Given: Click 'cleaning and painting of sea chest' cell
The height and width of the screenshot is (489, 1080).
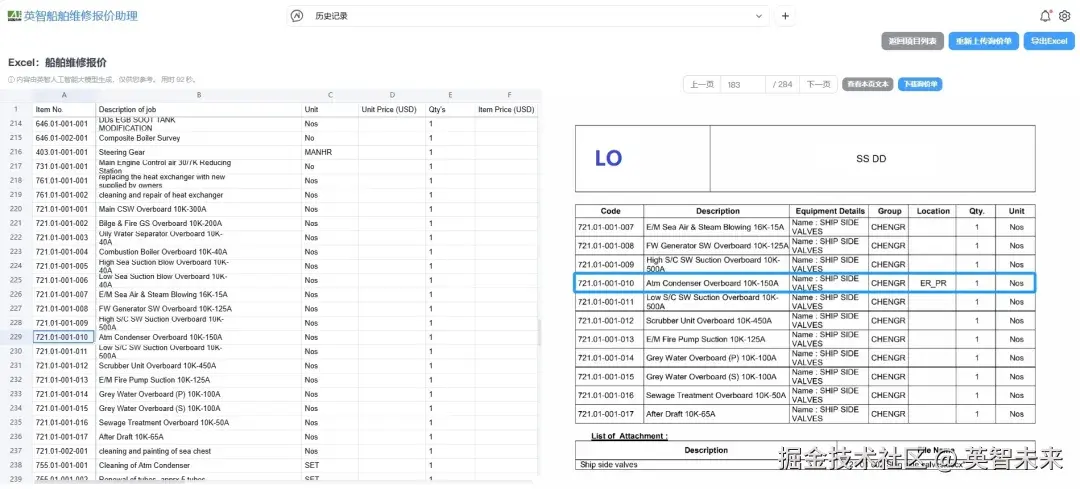Looking at the screenshot, I should (198, 451).
